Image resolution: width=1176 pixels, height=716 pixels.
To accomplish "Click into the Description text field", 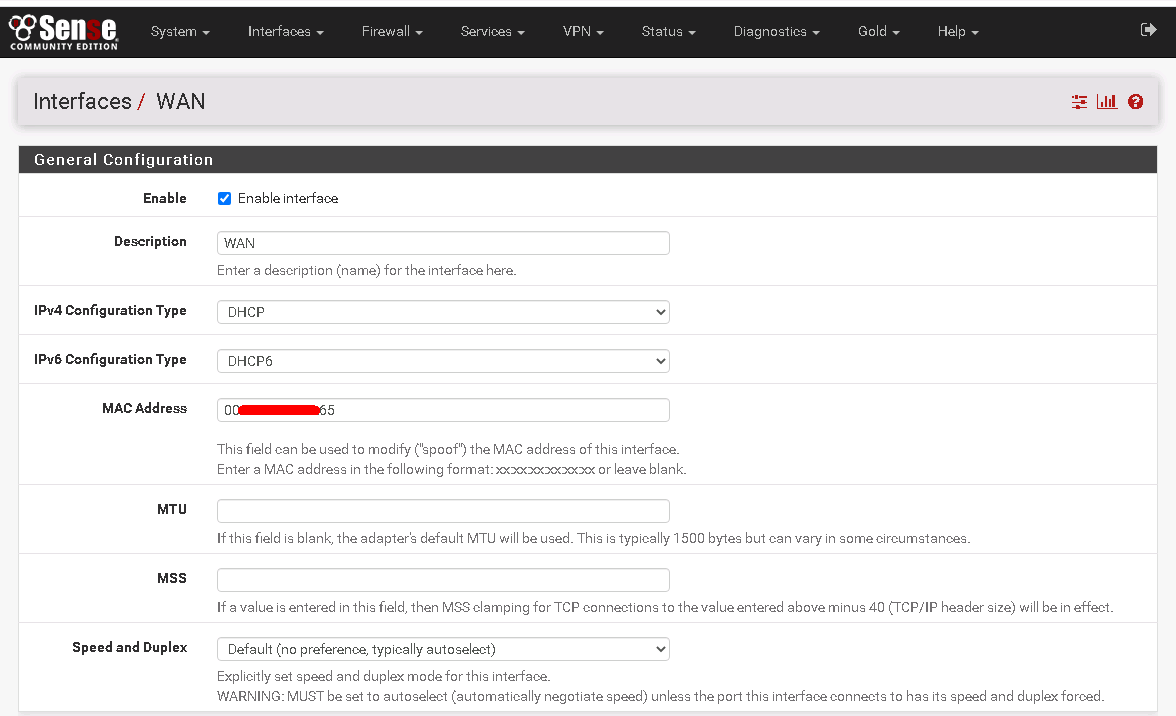I will pyautogui.click(x=443, y=243).
